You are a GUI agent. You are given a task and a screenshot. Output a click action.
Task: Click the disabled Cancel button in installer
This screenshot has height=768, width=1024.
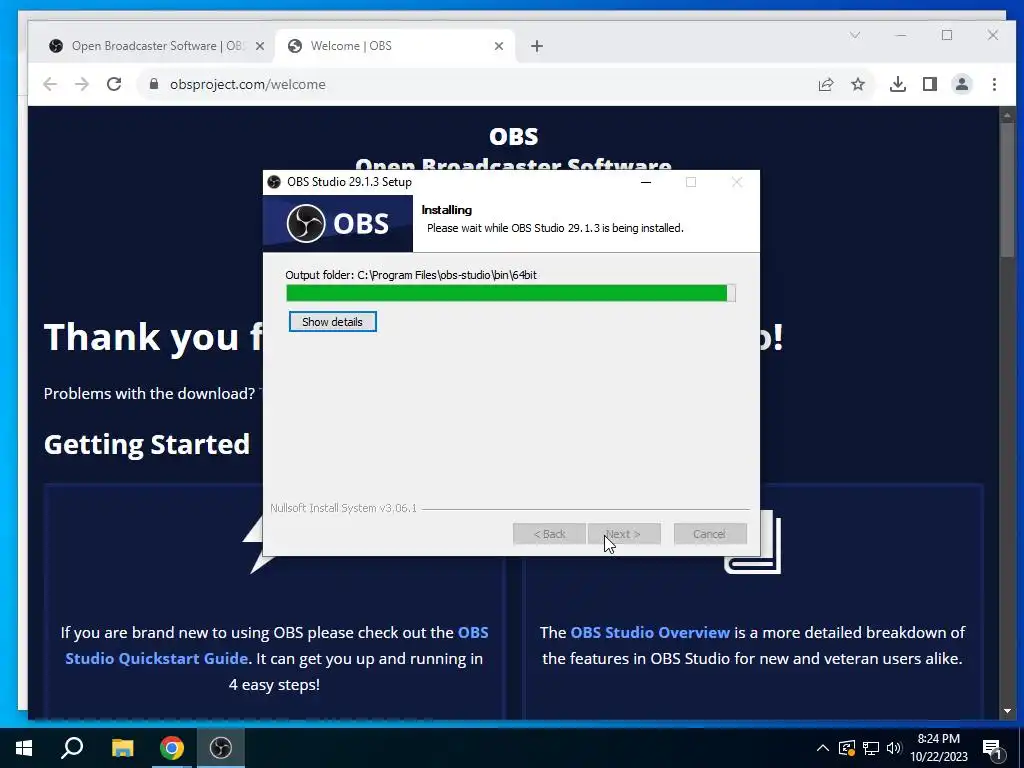coord(710,534)
